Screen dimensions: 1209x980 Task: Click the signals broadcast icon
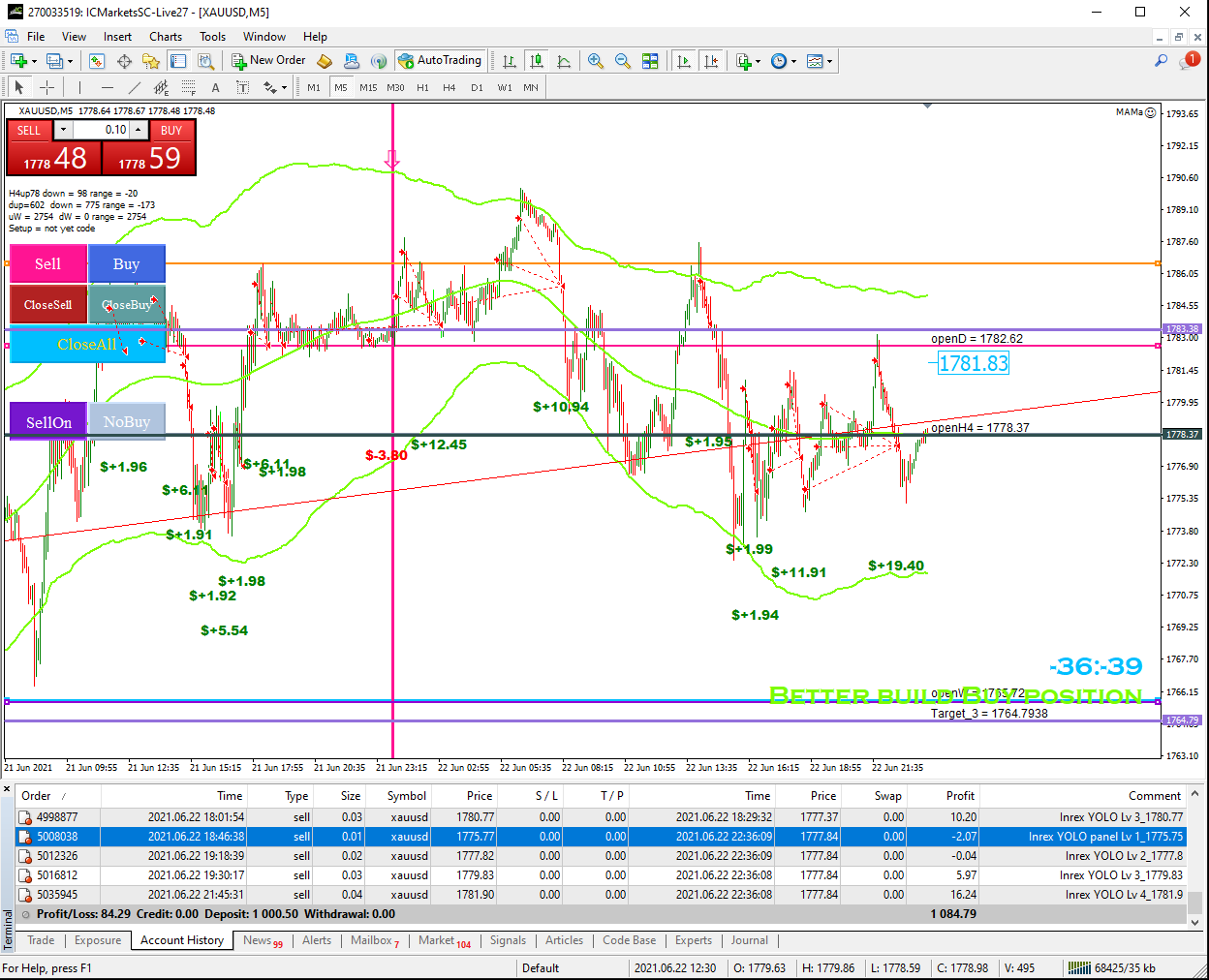379,61
